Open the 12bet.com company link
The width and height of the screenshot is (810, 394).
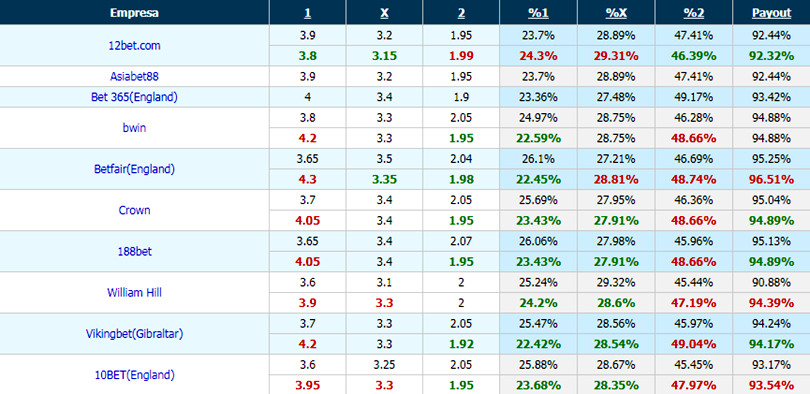pos(134,45)
